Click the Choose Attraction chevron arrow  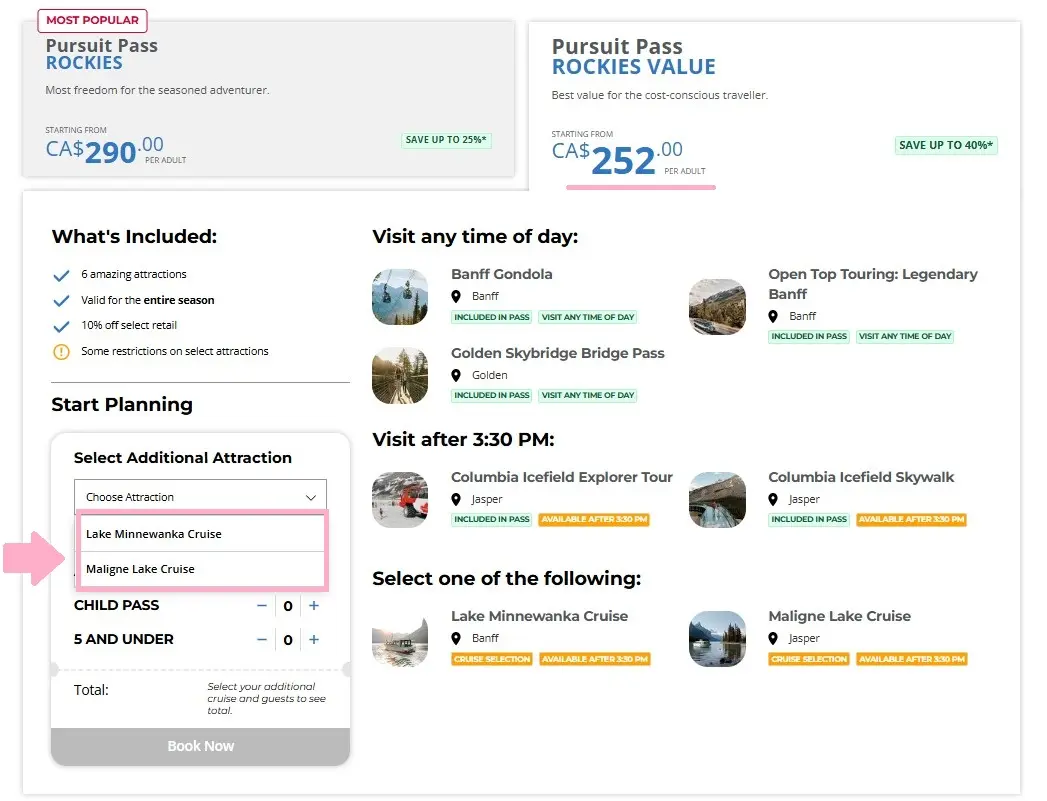point(310,497)
